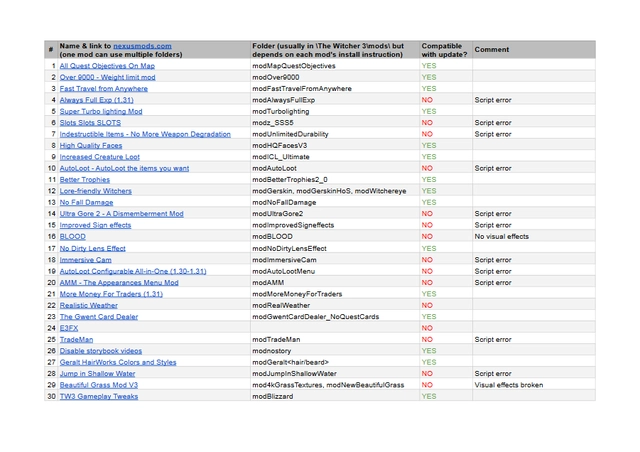
Task: Follow The Gwent Card Dealer link
Action: [x=99, y=317]
